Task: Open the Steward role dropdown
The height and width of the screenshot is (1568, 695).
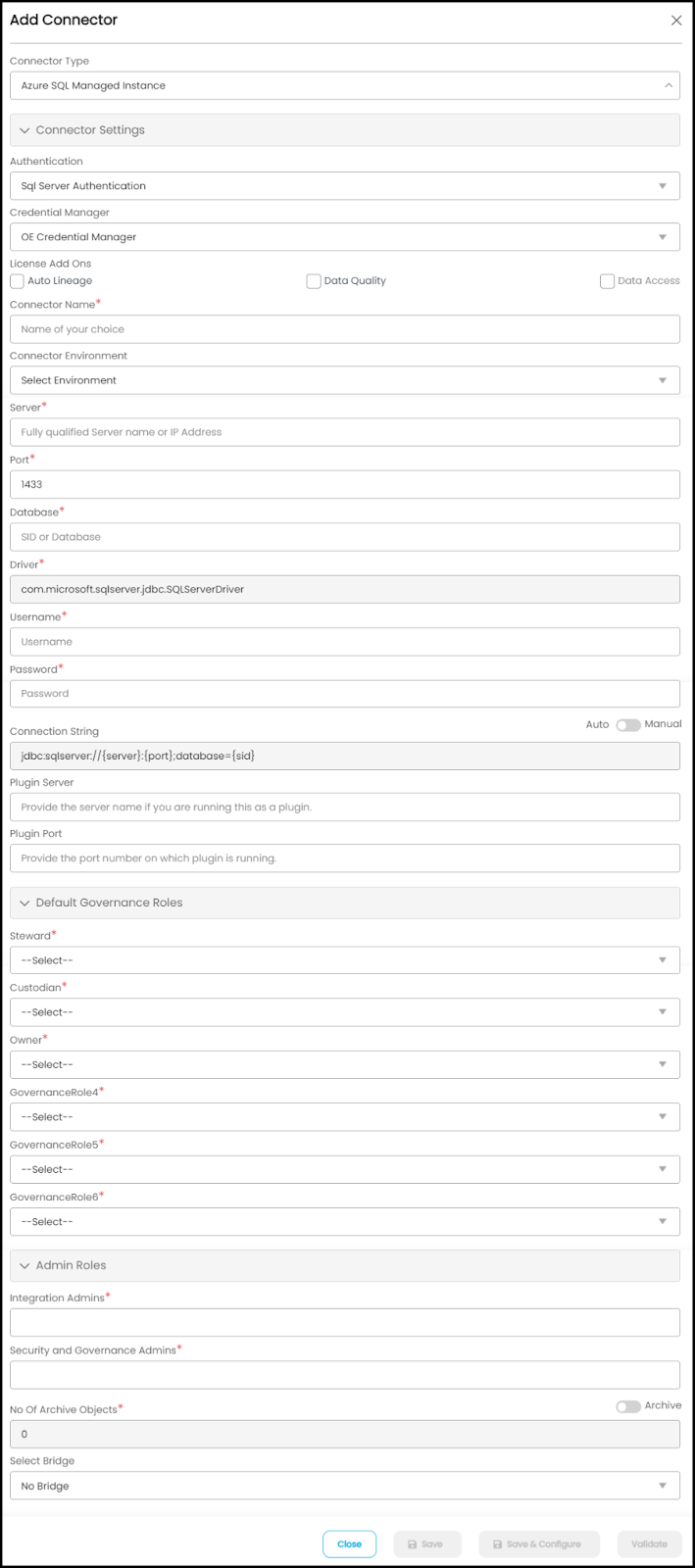Action: pyautogui.click(x=345, y=960)
